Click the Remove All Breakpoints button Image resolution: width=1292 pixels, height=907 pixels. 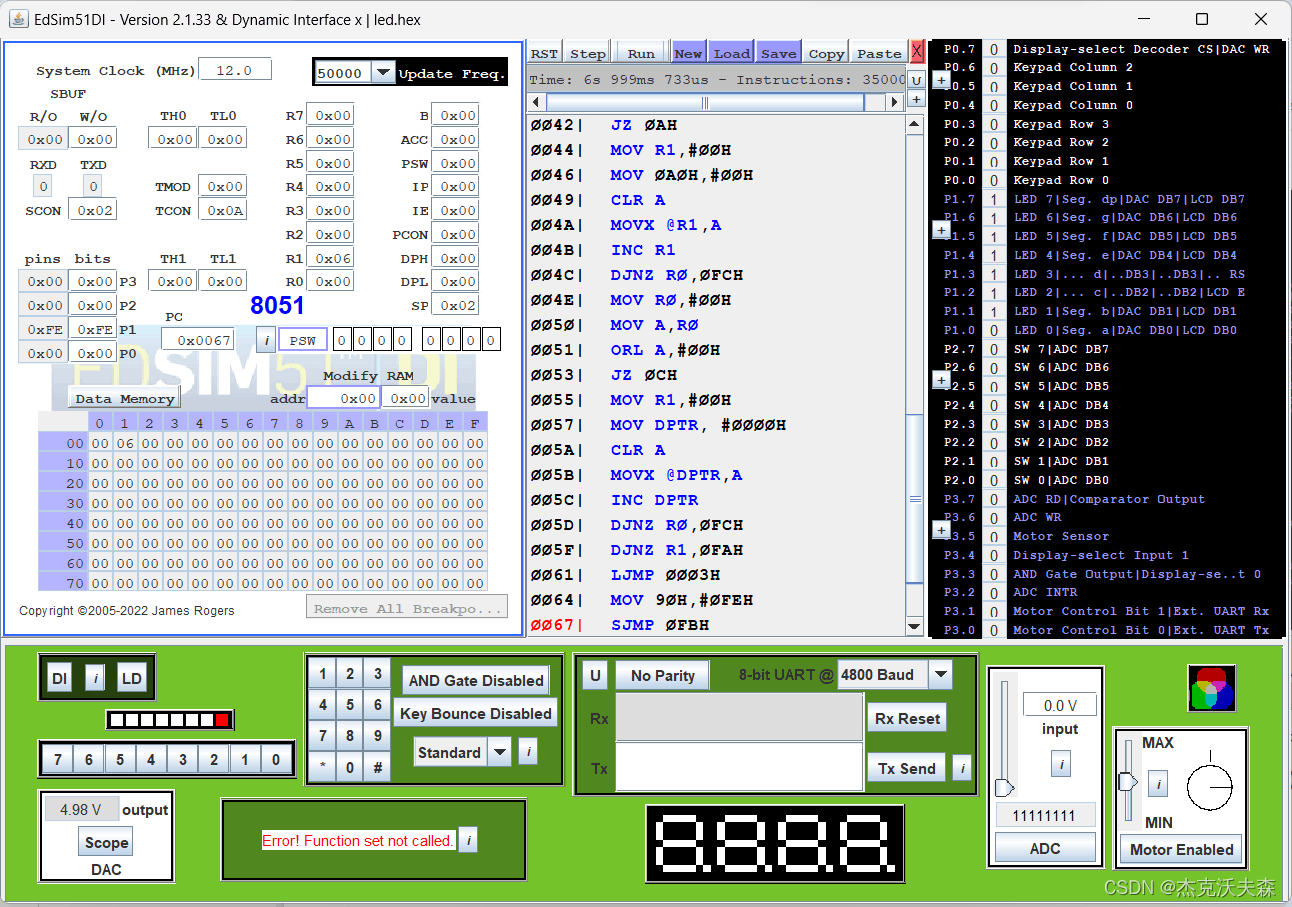pos(407,607)
